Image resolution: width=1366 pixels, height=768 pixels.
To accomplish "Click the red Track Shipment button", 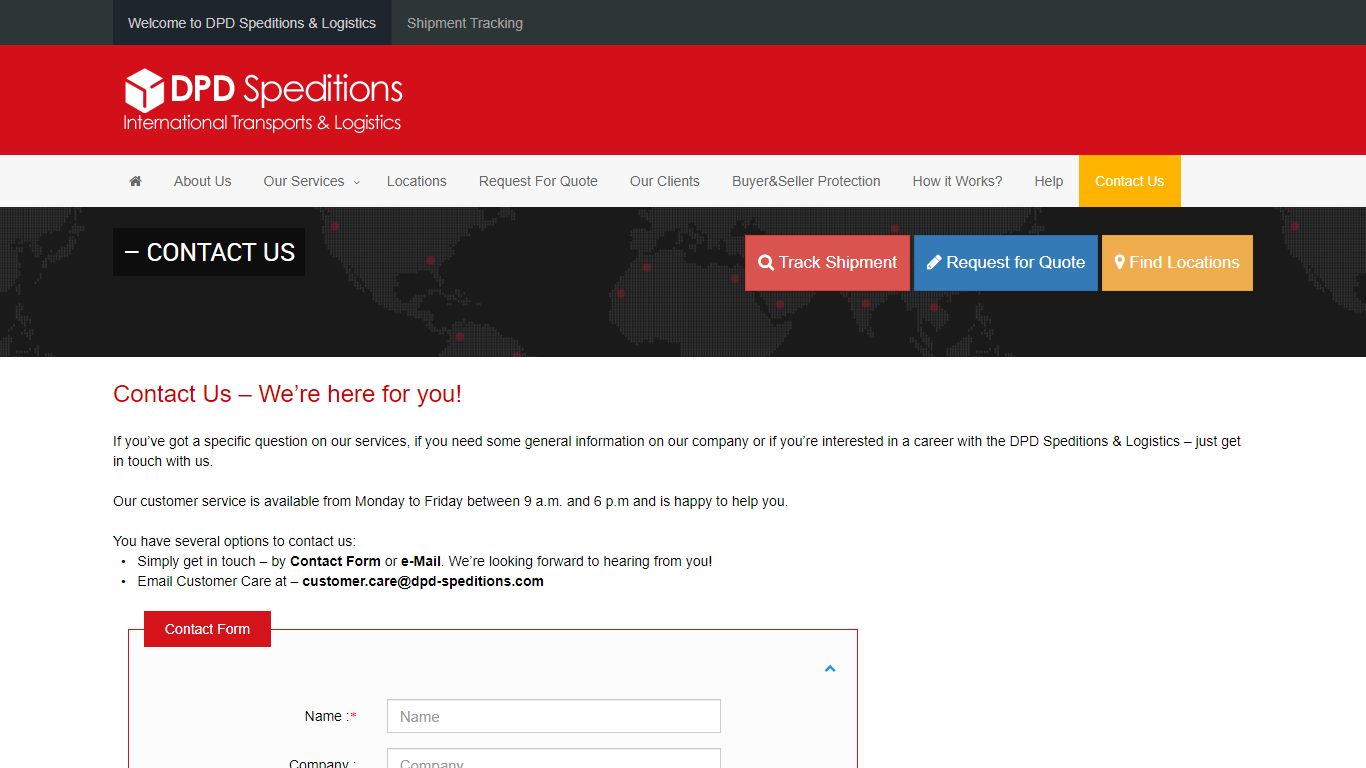I will tap(827, 263).
